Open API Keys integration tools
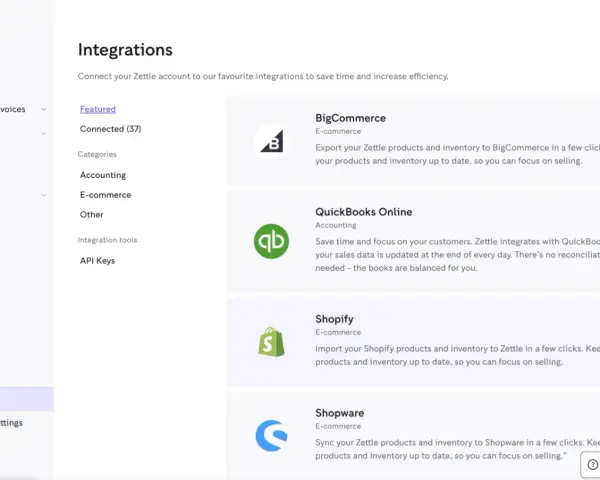The width and height of the screenshot is (600, 480). pyautogui.click(x=97, y=261)
